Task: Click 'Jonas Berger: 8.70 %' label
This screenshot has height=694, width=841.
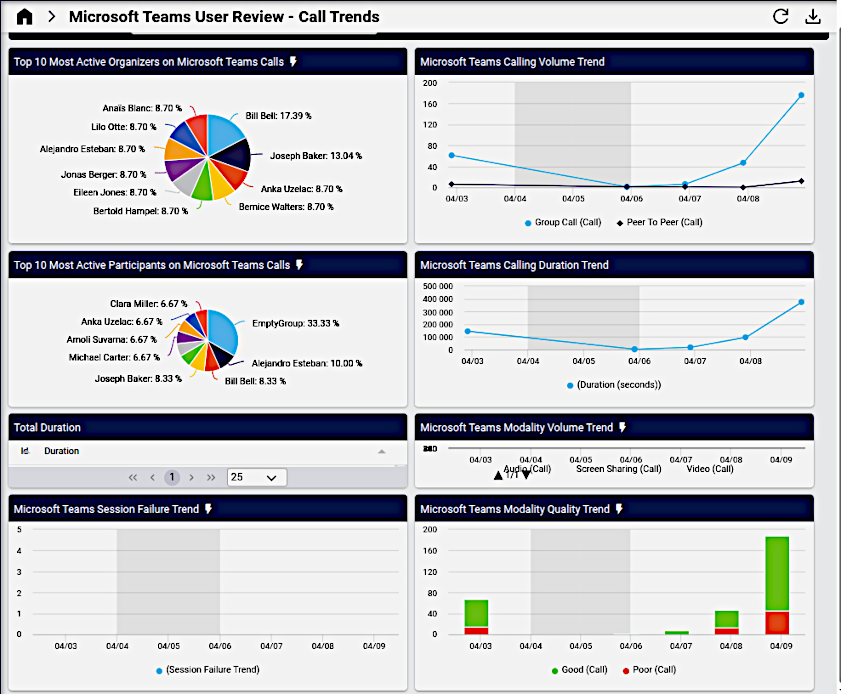Action: tap(104, 174)
